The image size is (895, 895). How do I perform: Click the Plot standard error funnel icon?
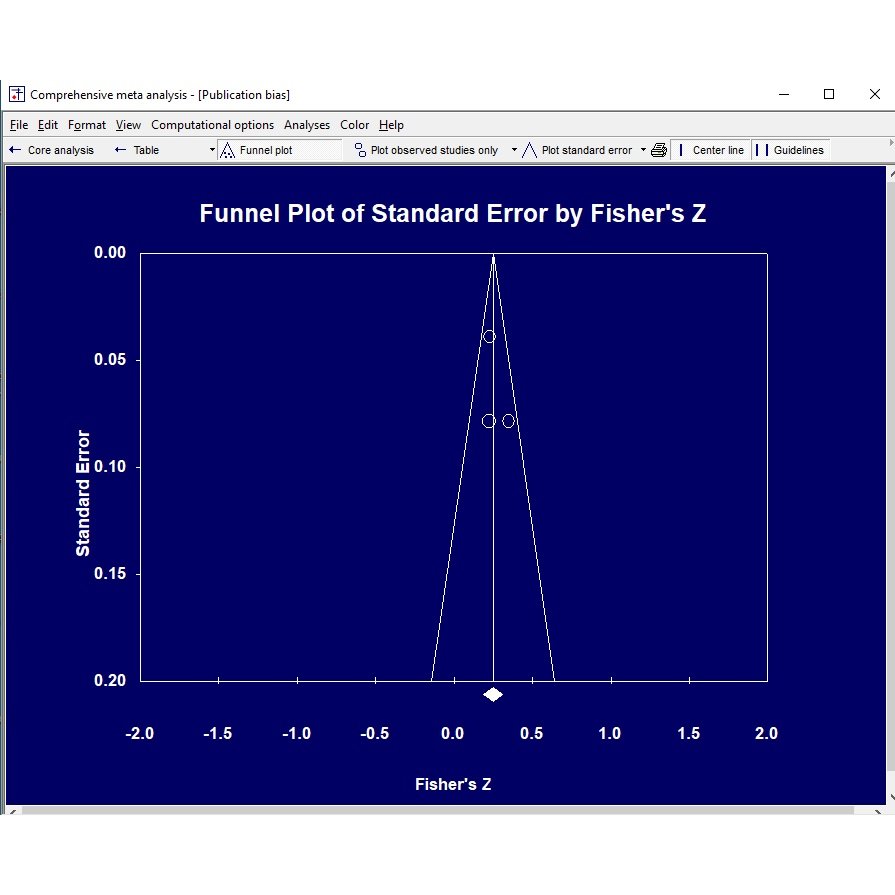[x=529, y=150]
